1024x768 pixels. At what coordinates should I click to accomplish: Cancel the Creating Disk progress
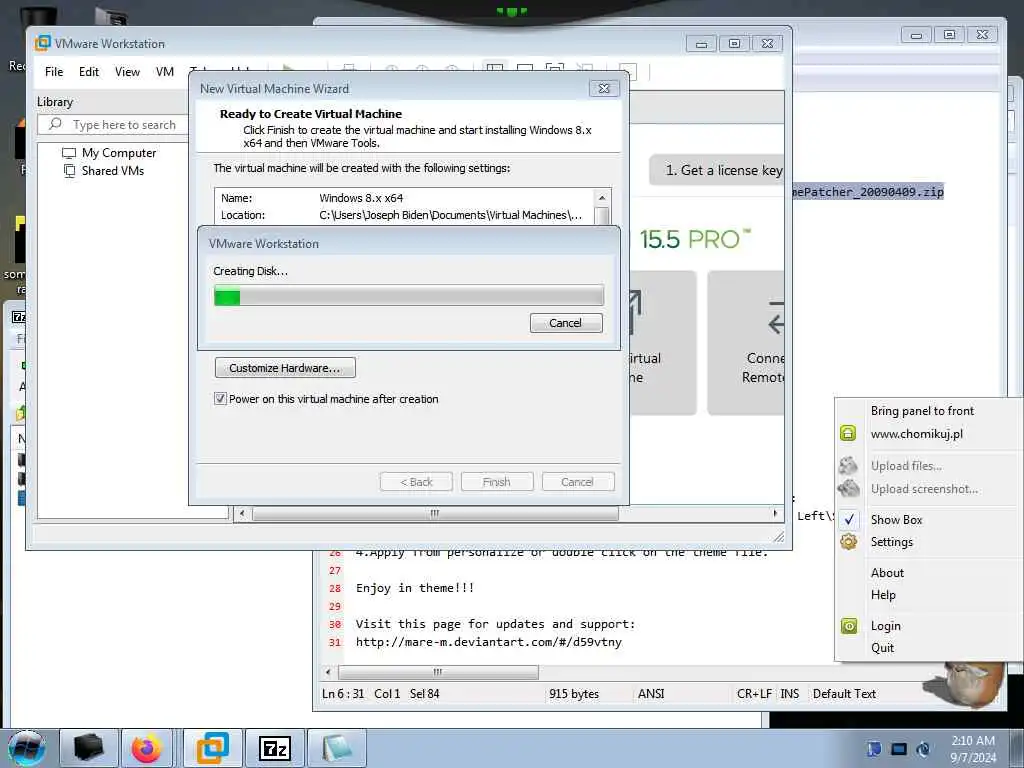click(x=566, y=323)
